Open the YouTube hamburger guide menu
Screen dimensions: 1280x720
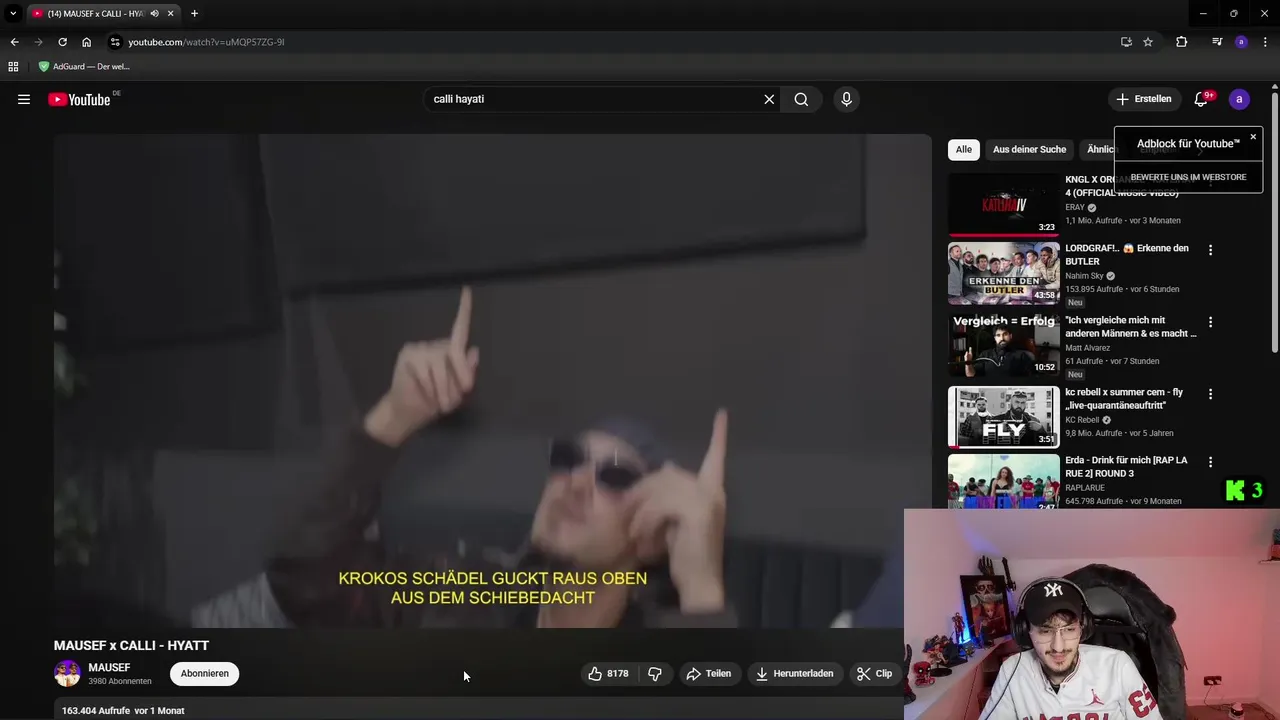[24, 99]
